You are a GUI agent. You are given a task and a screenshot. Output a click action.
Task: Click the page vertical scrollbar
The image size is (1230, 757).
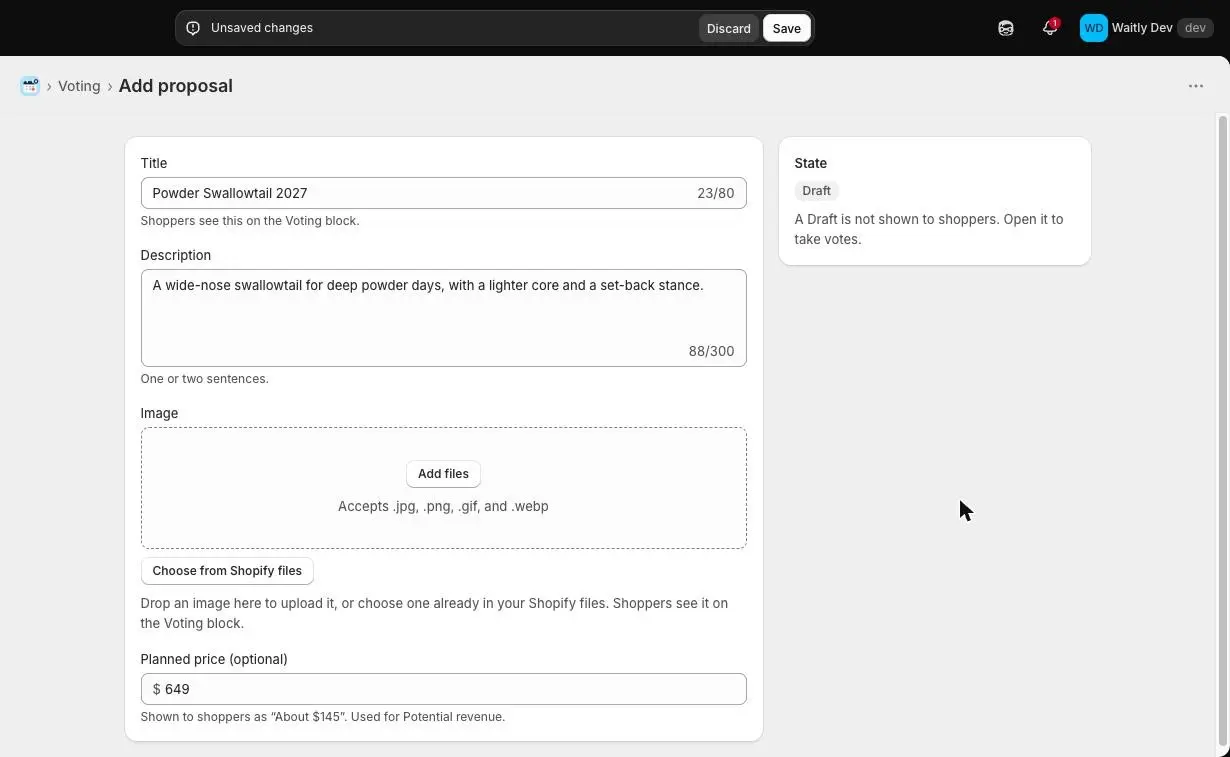click(1222, 430)
